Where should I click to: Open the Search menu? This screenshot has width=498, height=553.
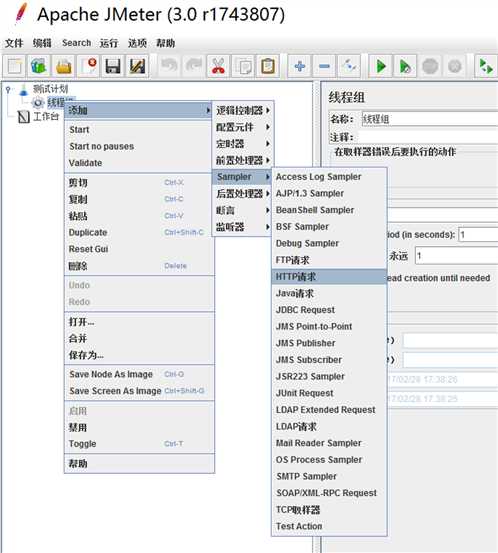pos(77,43)
